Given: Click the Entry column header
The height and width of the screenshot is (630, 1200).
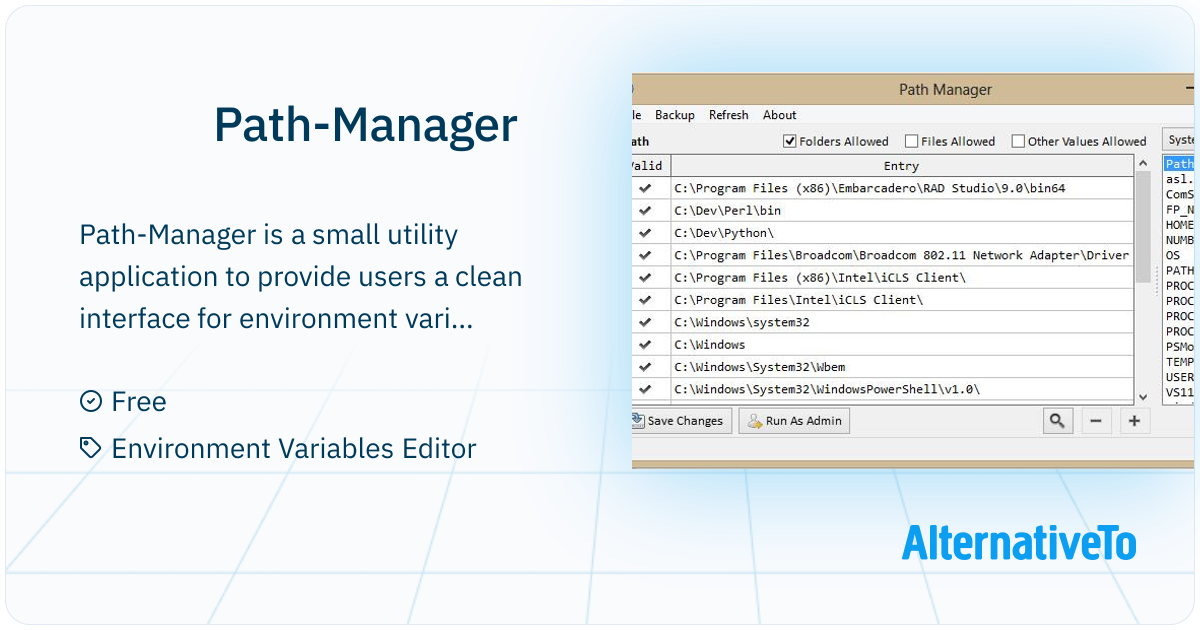Looking at the screenshot, I should (901, 166).
